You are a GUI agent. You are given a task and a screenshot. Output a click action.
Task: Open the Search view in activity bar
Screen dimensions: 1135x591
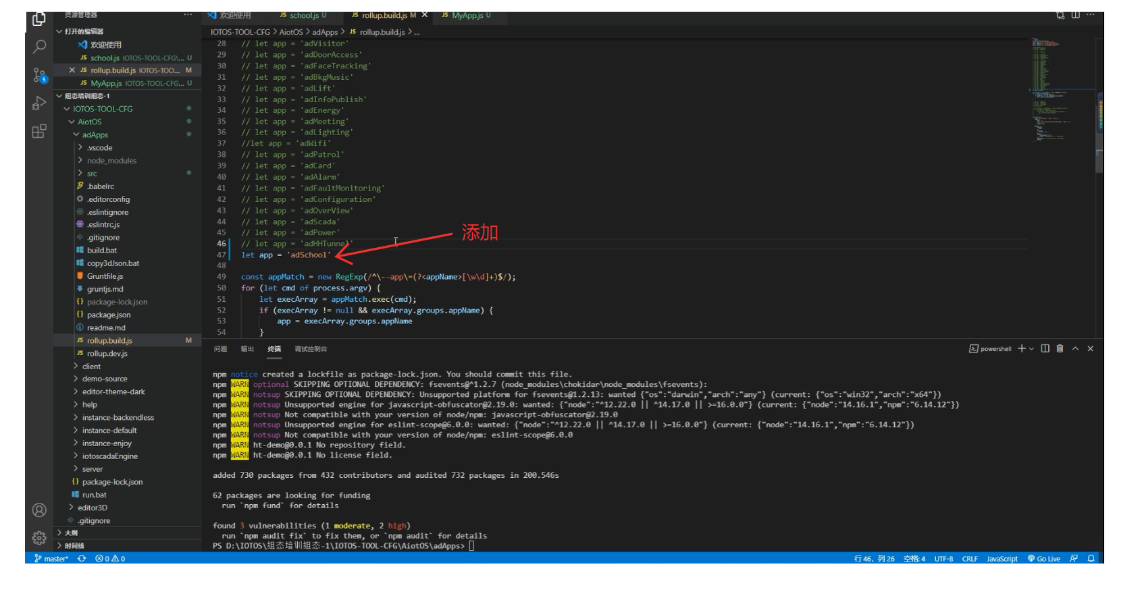click(39, 46)
